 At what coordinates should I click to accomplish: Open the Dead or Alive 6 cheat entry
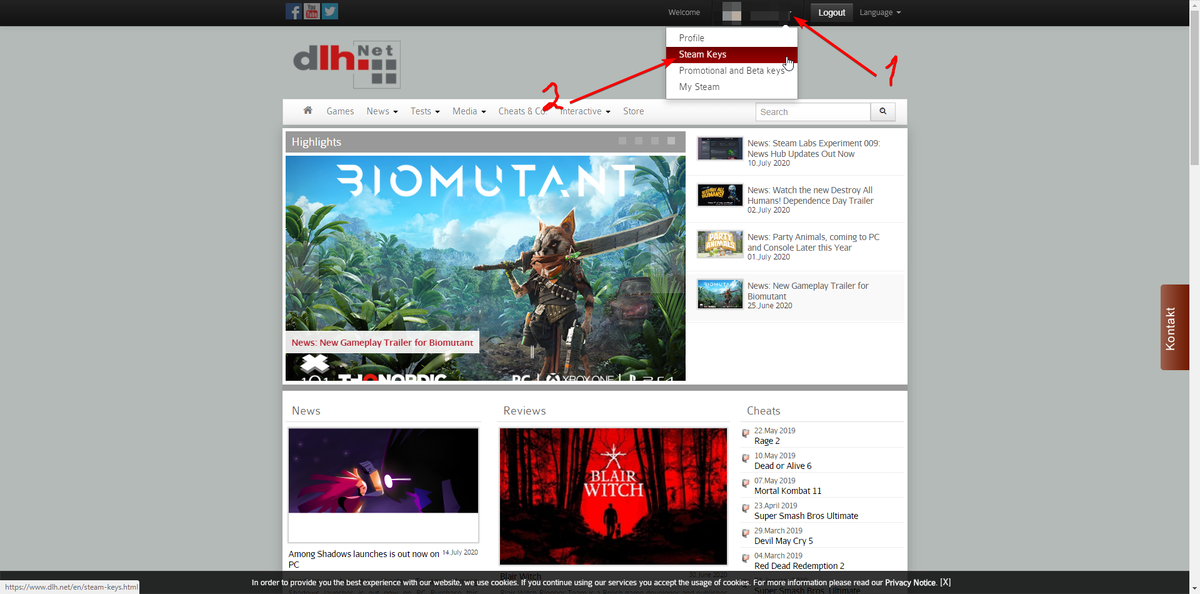783,465
